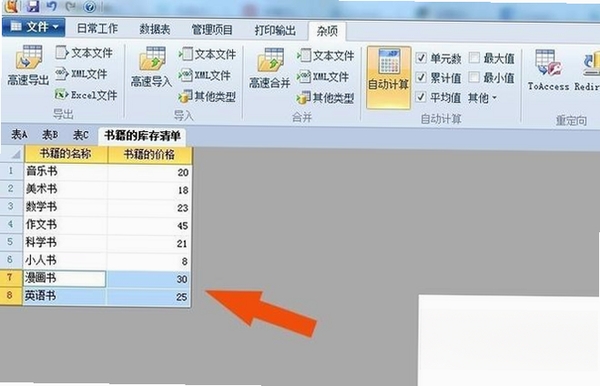The height and width of the screenshot is (386, 600).
Task: Export to Excel文件
Action: pos(86,94)
